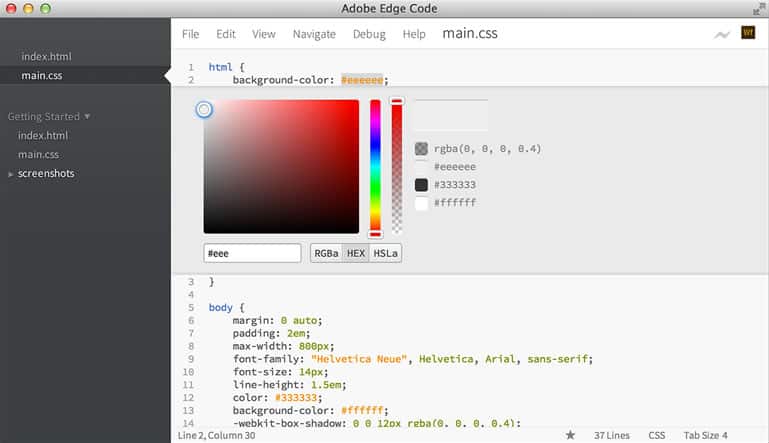
Task: Switch color format to HEX
Action: pos(356,253)
